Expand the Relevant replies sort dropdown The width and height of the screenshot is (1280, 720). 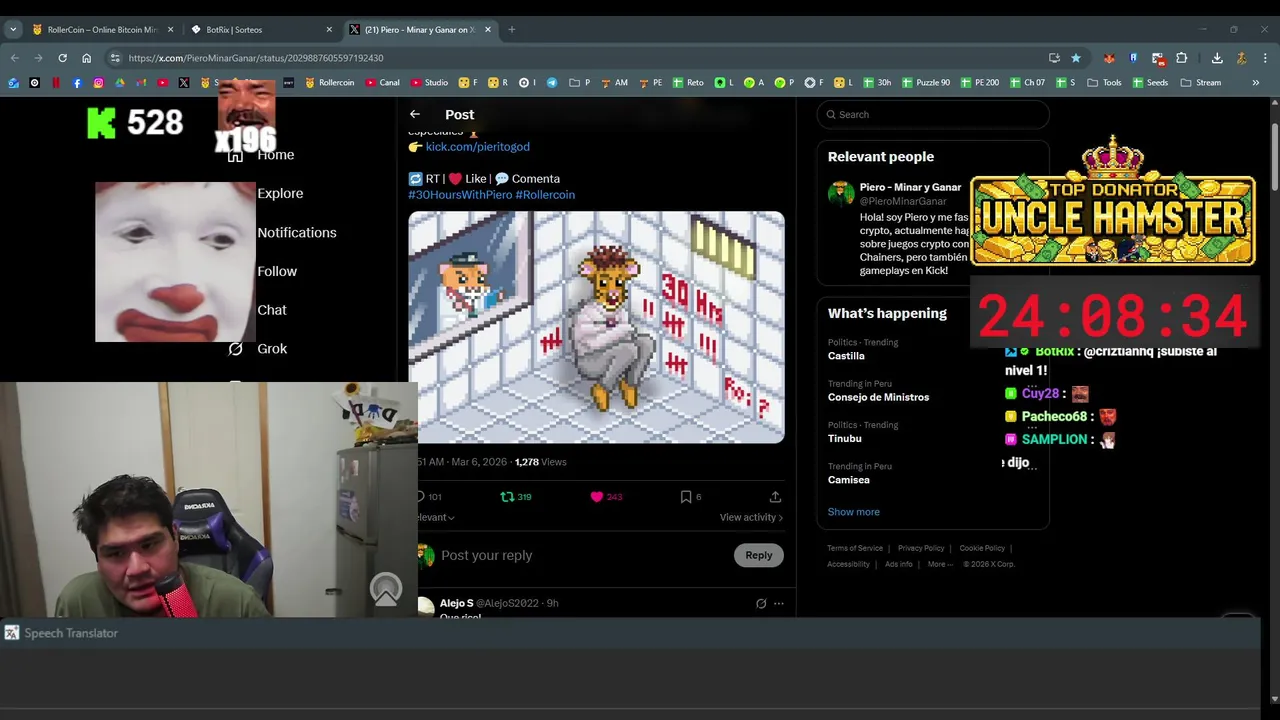pos(436,517)
